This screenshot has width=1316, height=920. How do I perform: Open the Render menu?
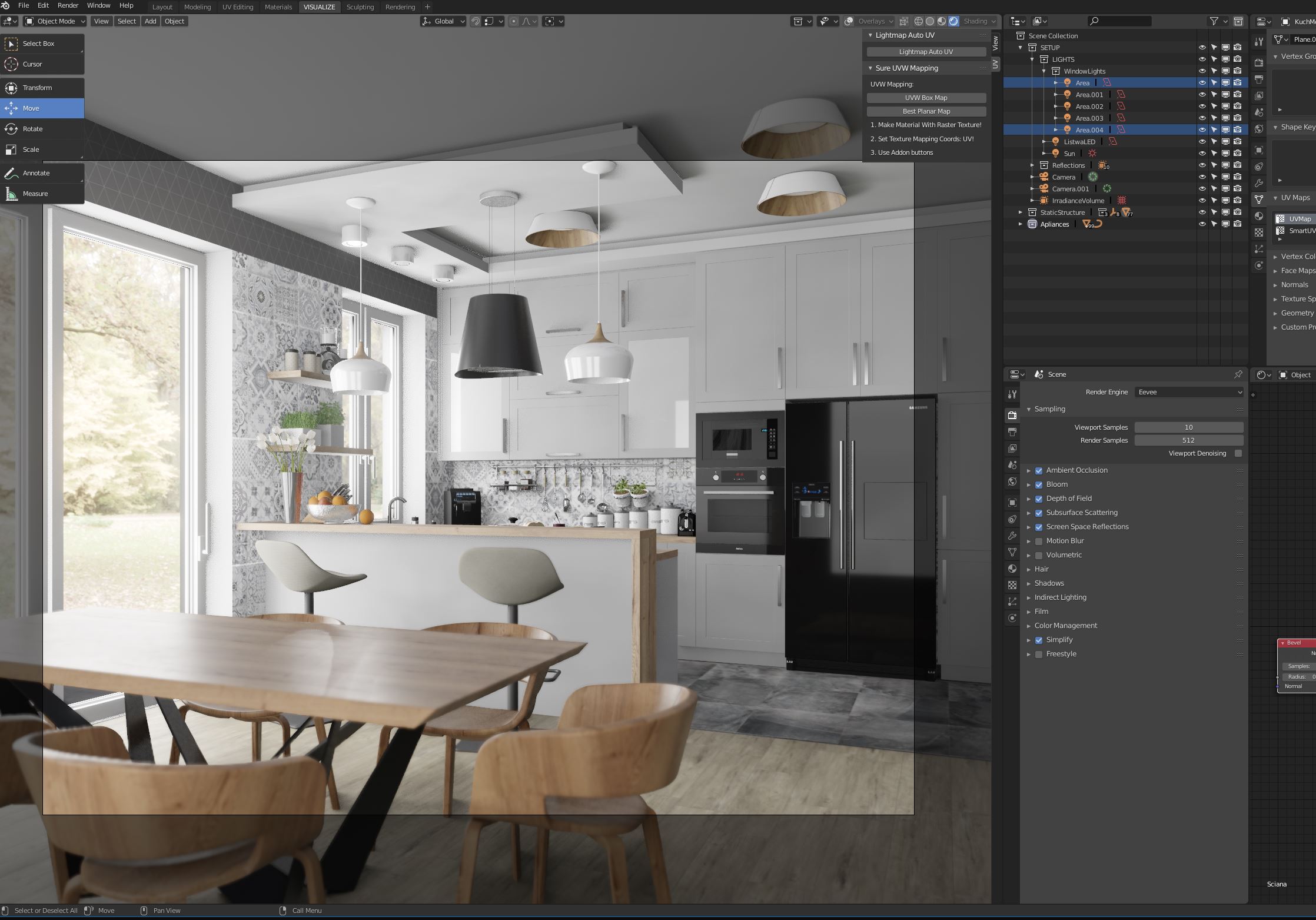(x=68, y=5)
